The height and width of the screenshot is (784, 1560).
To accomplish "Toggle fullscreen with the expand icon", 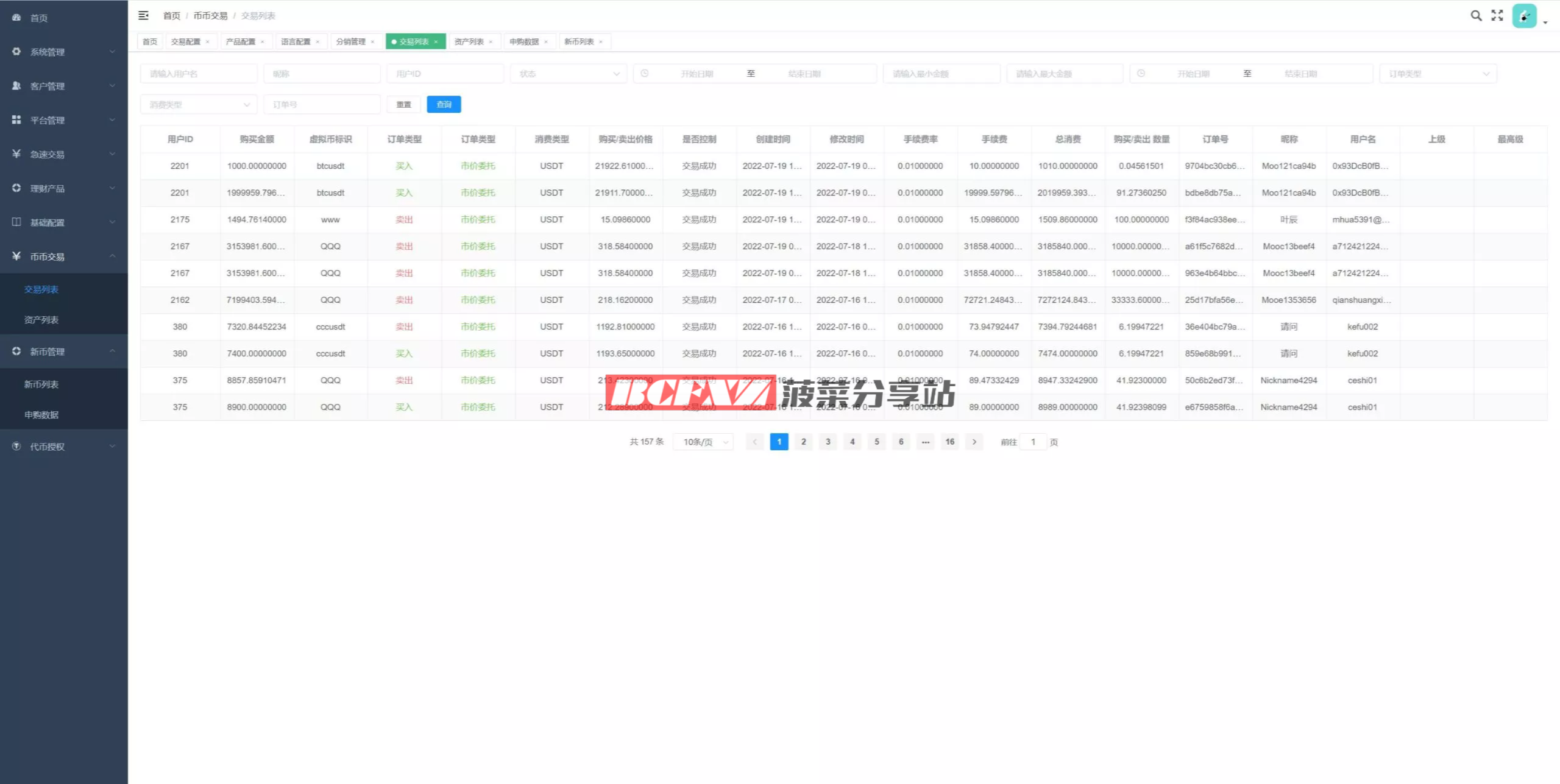I will click(1497, 16).
